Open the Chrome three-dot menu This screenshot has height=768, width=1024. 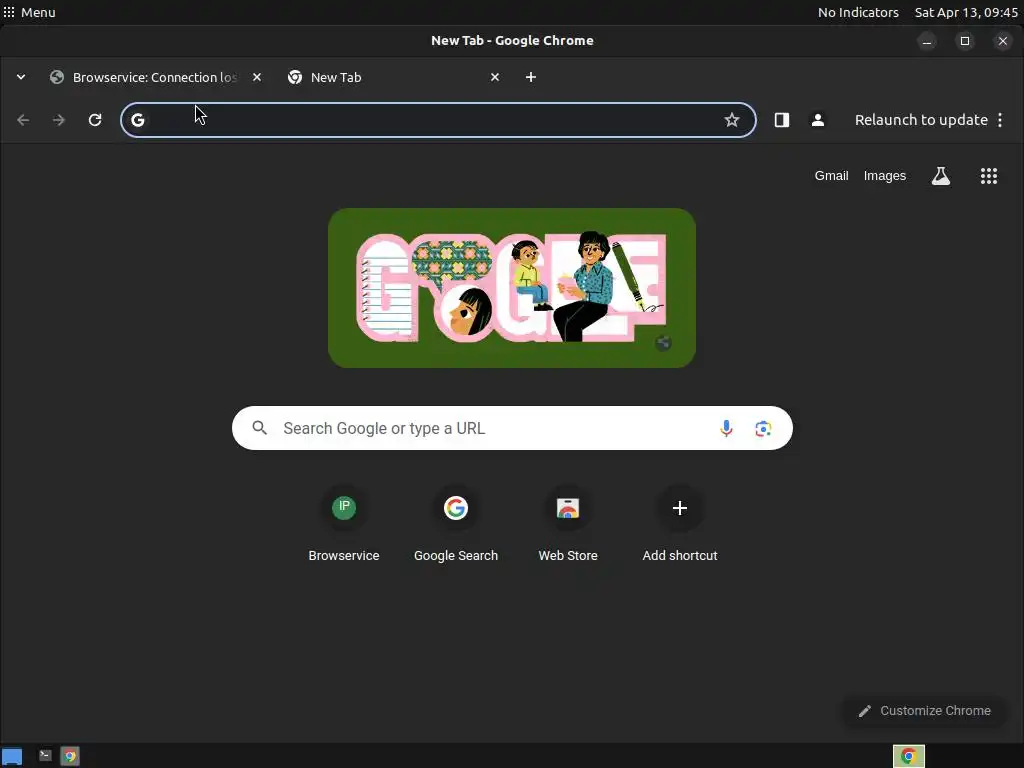[x=1000, y=120]
